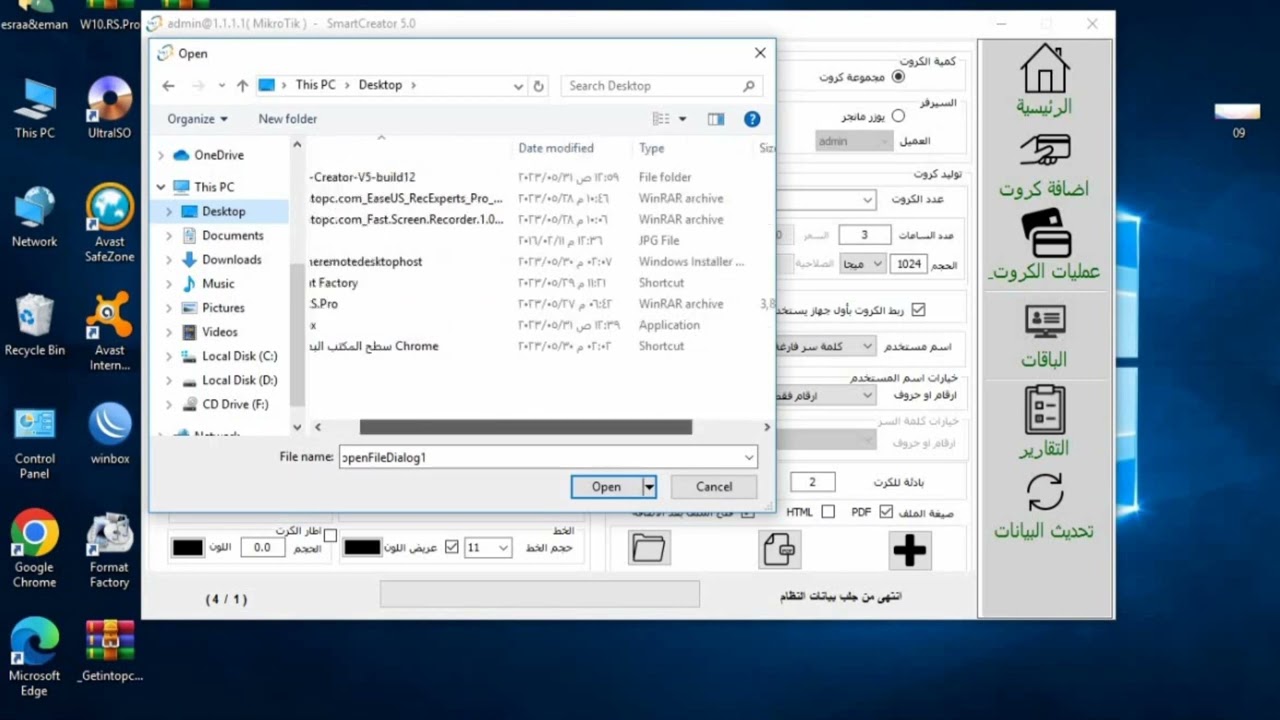Expand Local Disk (C:) tree node
Viewport: 1280px width, 720px height.
click(169, 356)
